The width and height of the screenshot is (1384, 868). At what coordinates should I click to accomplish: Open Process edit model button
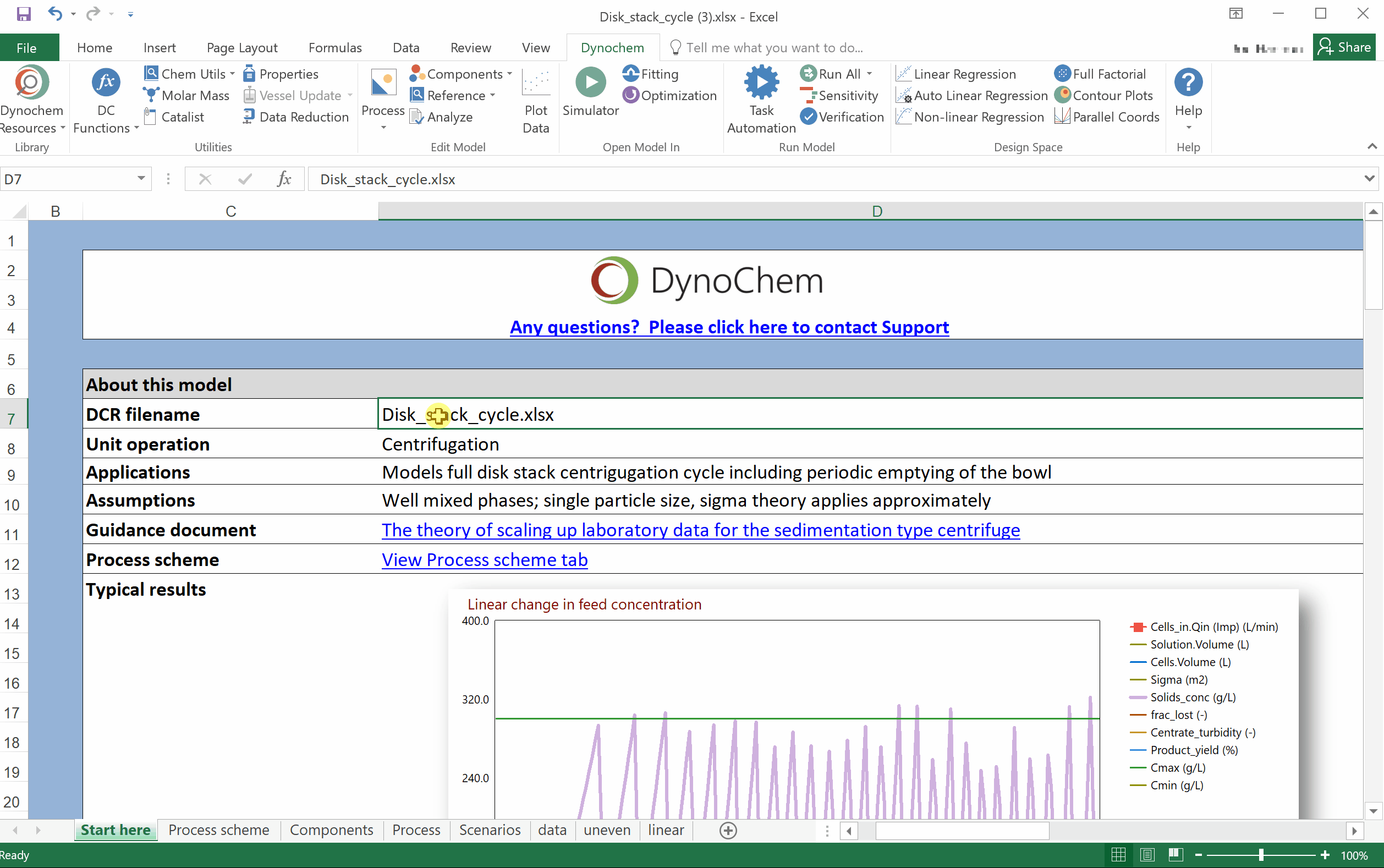click(383, 99)
